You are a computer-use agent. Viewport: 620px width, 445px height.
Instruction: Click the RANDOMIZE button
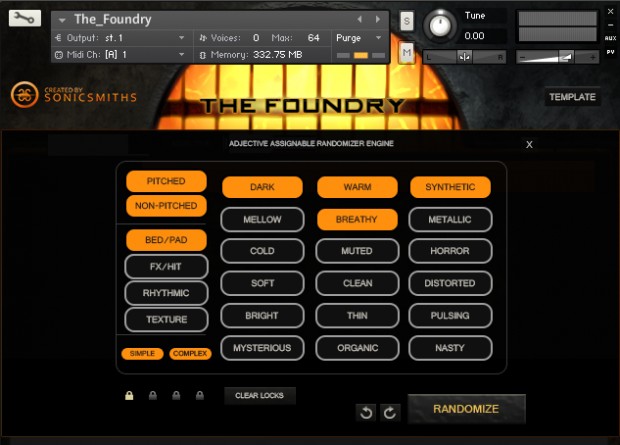466,409
